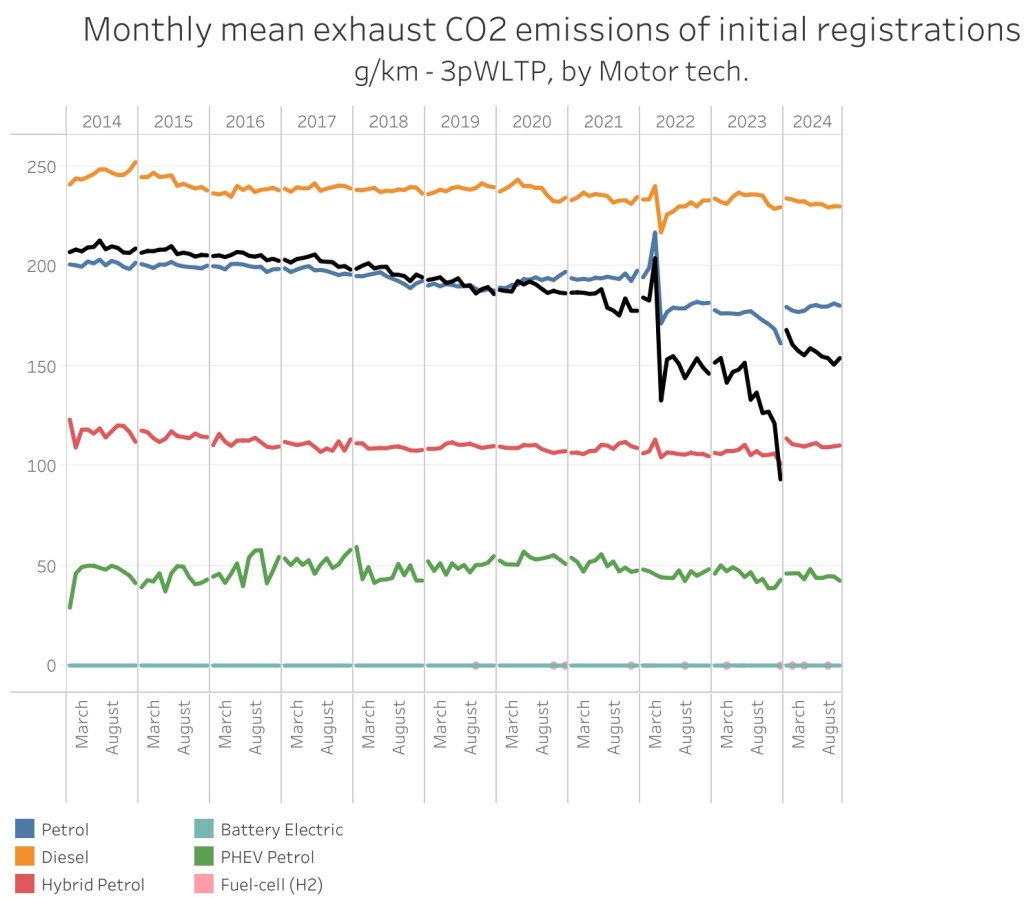
Task: Click the 250 y-axis tick label
Action: click(41, 166)
